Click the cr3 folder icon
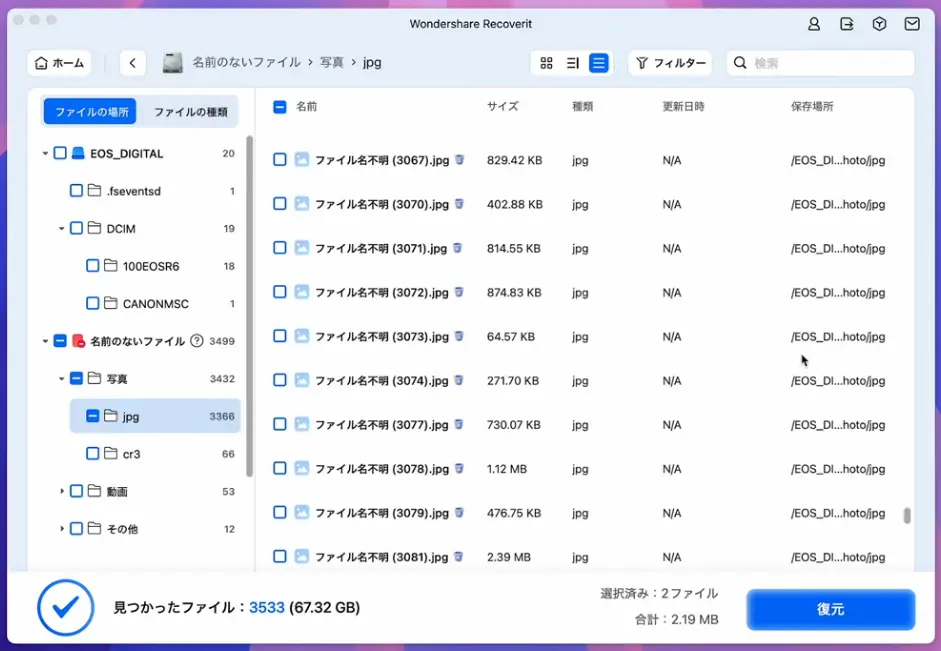Image resolution: width=941 pixels, height=651 pixels. (110, 454)
